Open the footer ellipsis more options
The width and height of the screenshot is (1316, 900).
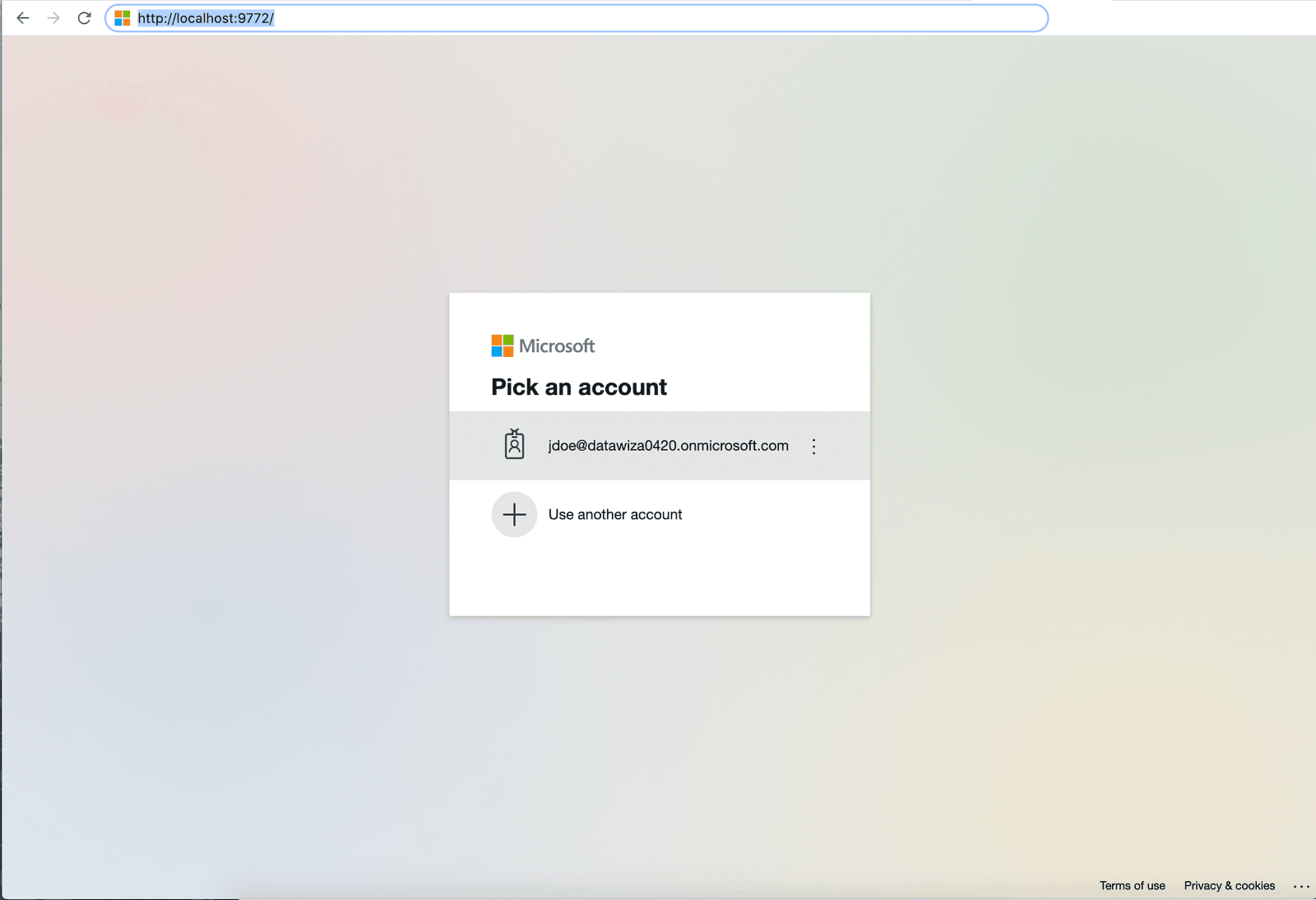click(x=1301, y=886)
